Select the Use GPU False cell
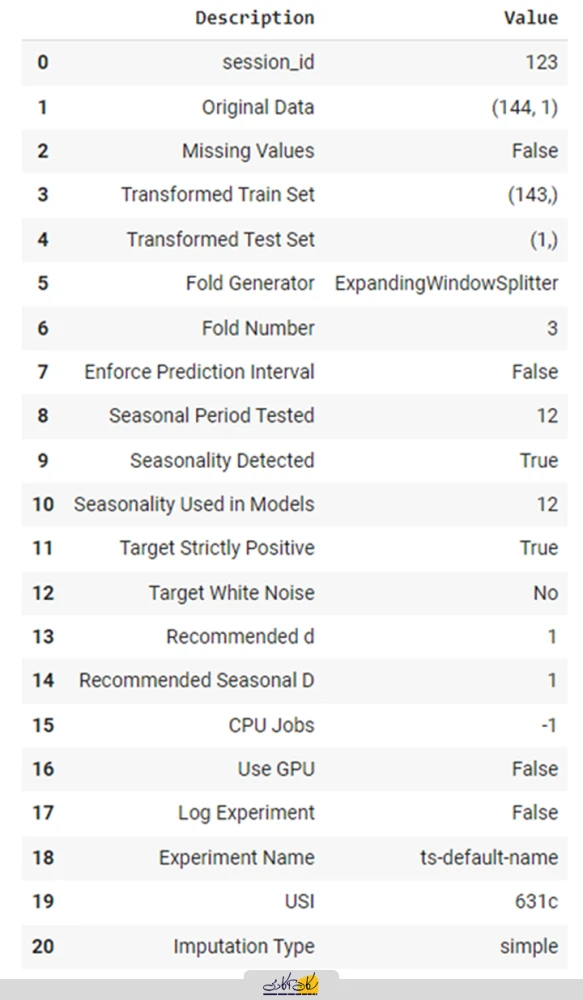Image resolution: width=583 pixels, height=1000 pixels. point(535,769)
